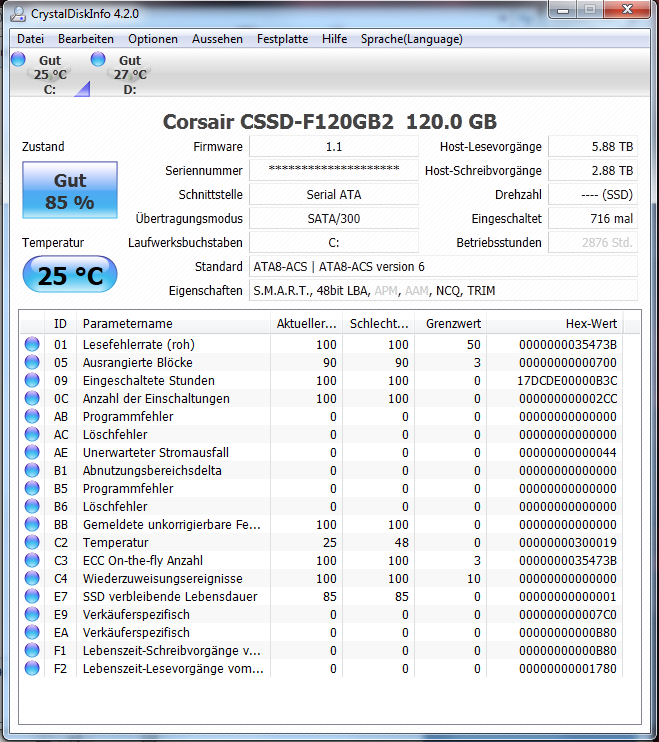Click status icon for Anzahl der Einschaltungen
659x742 pixels.
pos(32,398)
